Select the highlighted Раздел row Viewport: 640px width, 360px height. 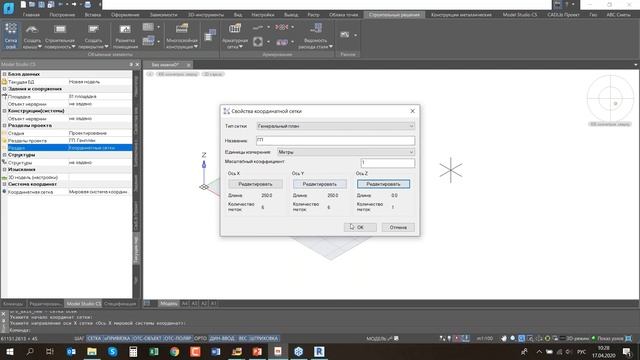pyautogui.click(x=67, y=148)
